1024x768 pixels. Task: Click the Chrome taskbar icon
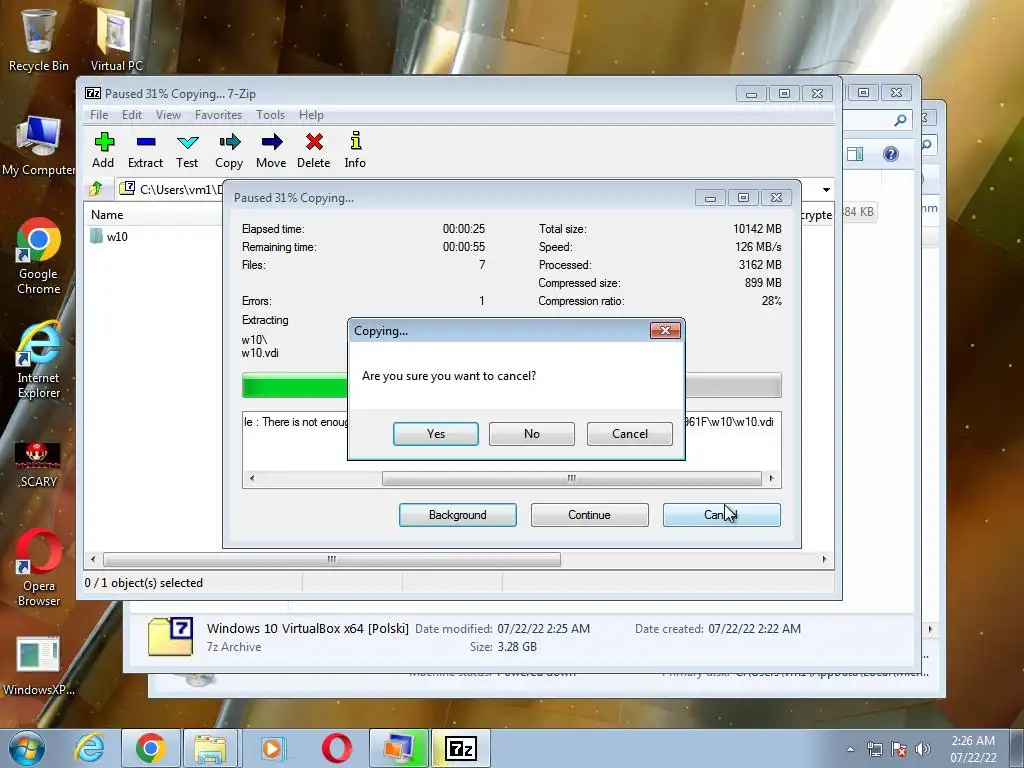[150, 748]
